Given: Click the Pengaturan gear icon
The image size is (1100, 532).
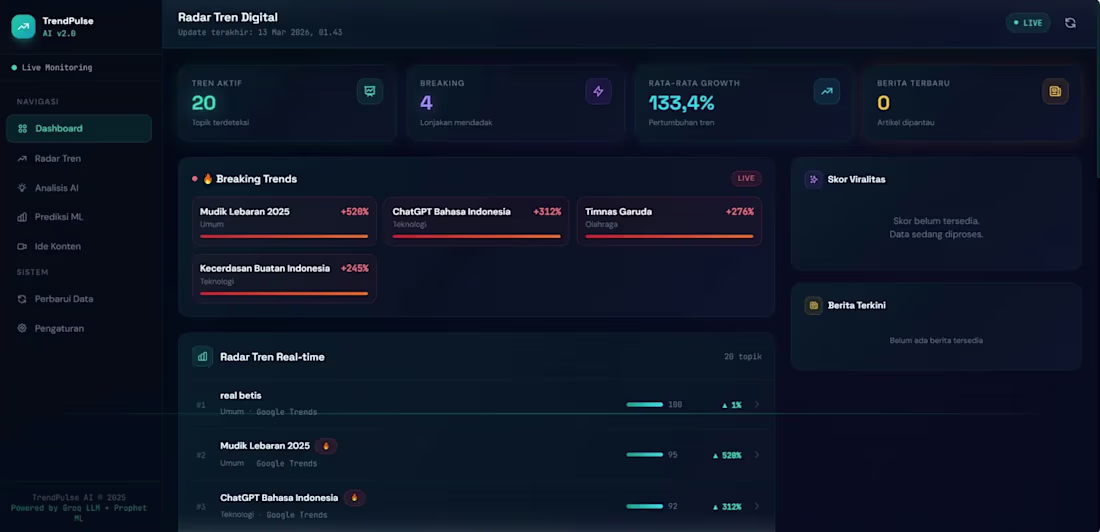Looking at the screenshot, I should (22, 328).
